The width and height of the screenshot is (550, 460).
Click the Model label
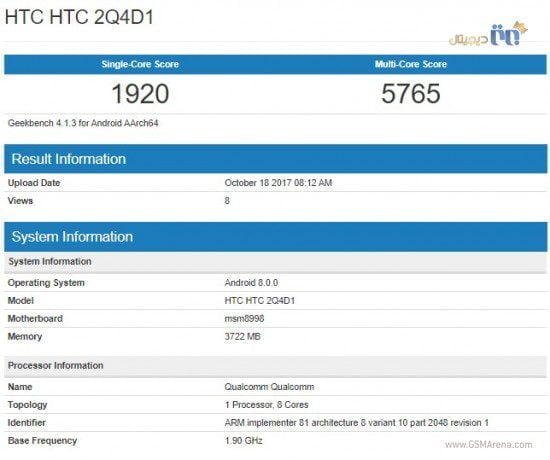point(21,301)
